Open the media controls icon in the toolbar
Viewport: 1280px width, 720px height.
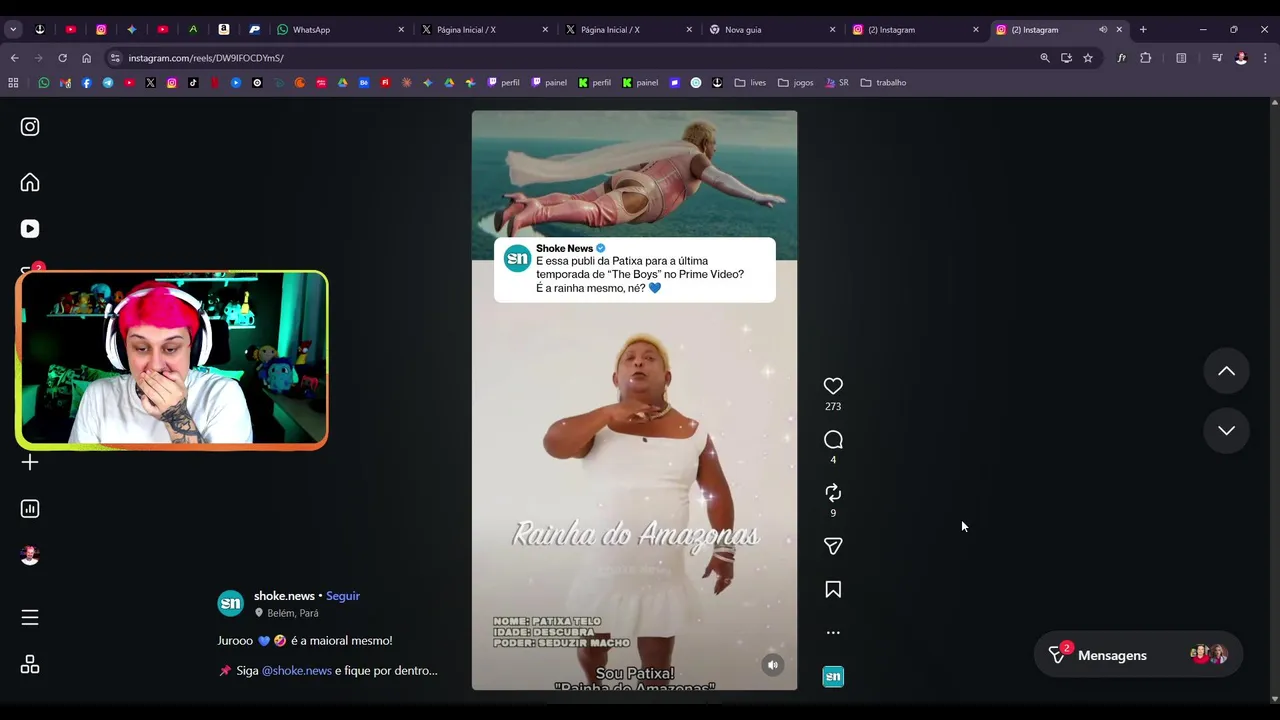1217,58
